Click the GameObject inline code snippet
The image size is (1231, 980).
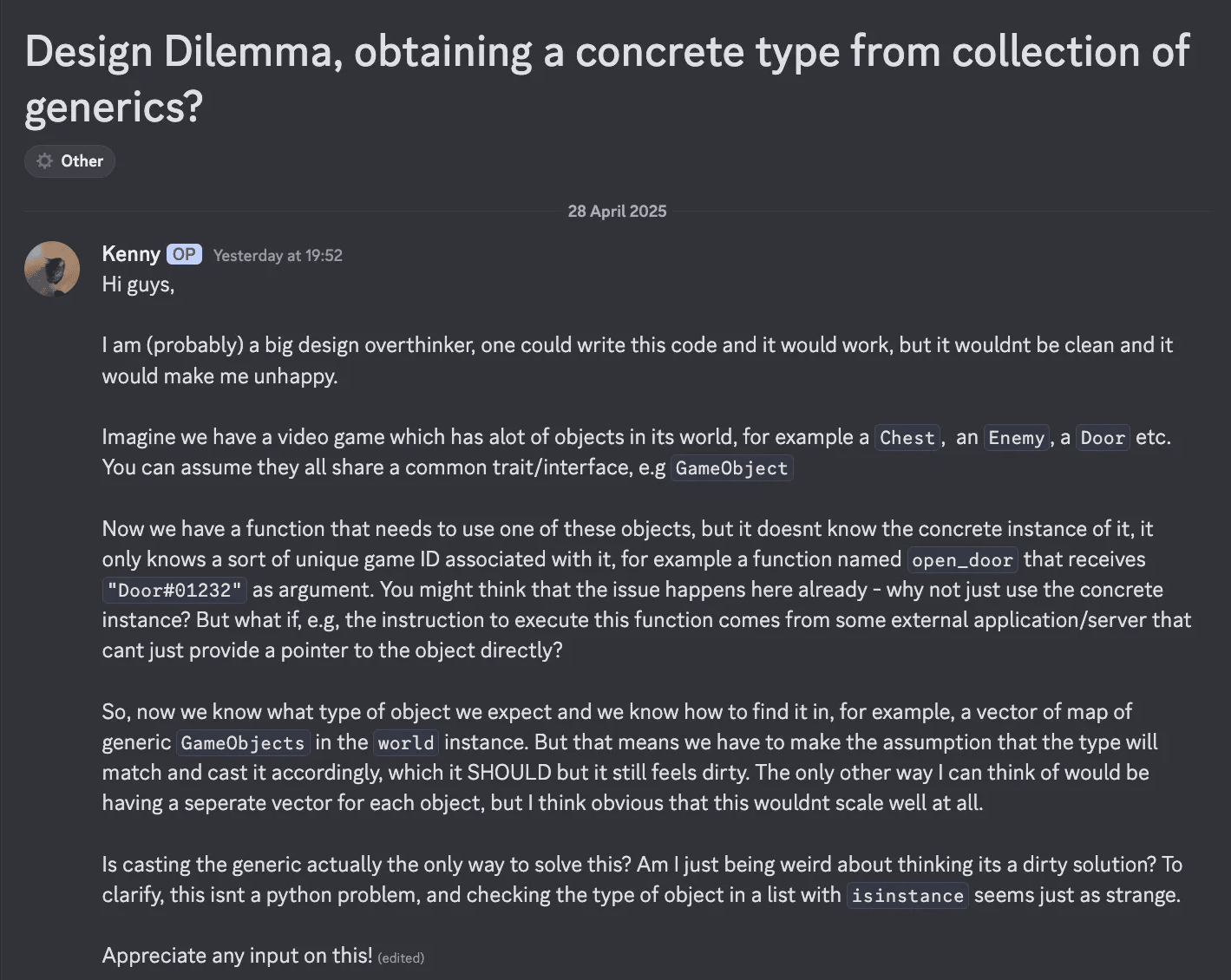731,468
